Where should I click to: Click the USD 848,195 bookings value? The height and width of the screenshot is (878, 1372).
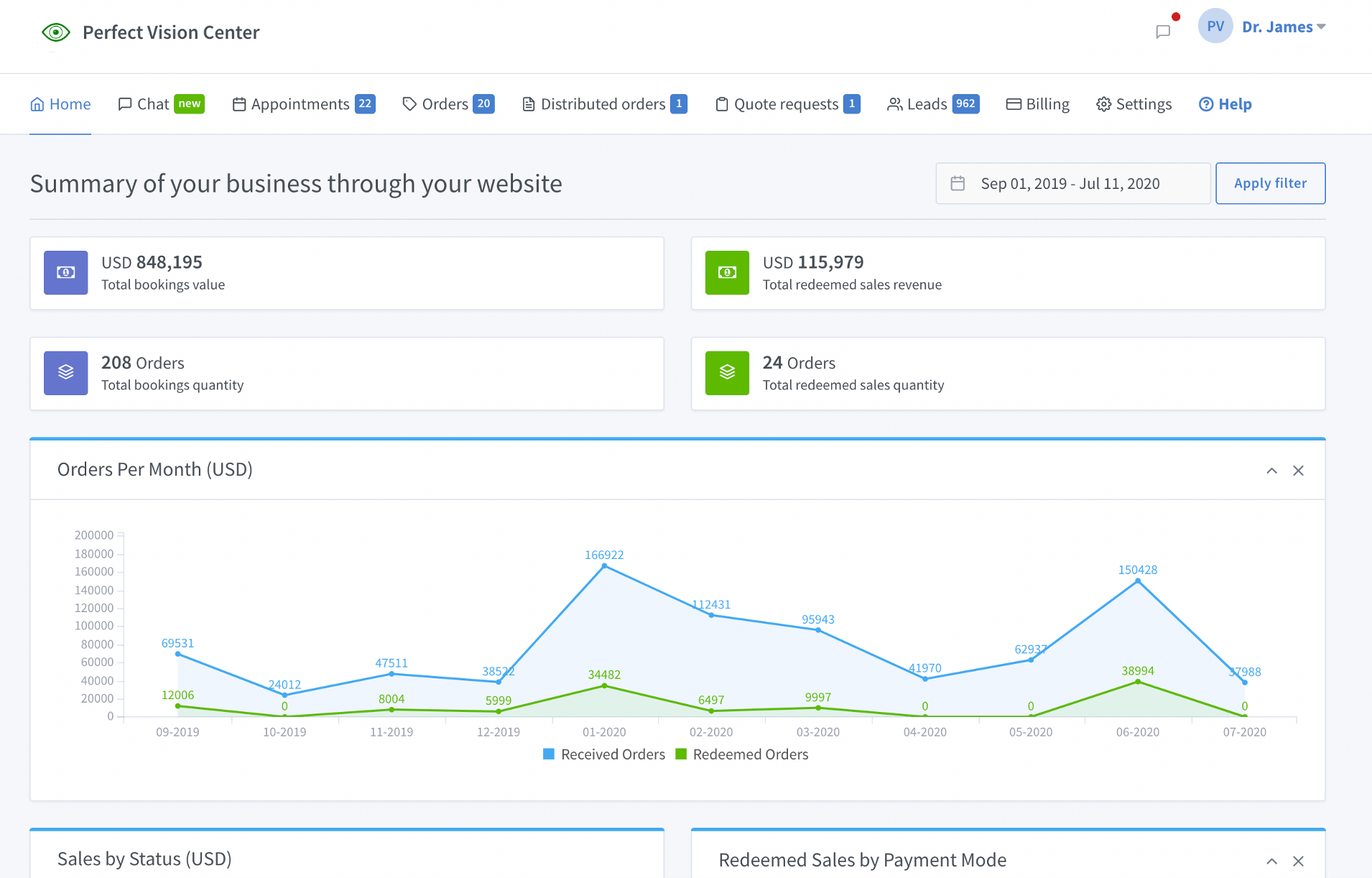[152, 262]
